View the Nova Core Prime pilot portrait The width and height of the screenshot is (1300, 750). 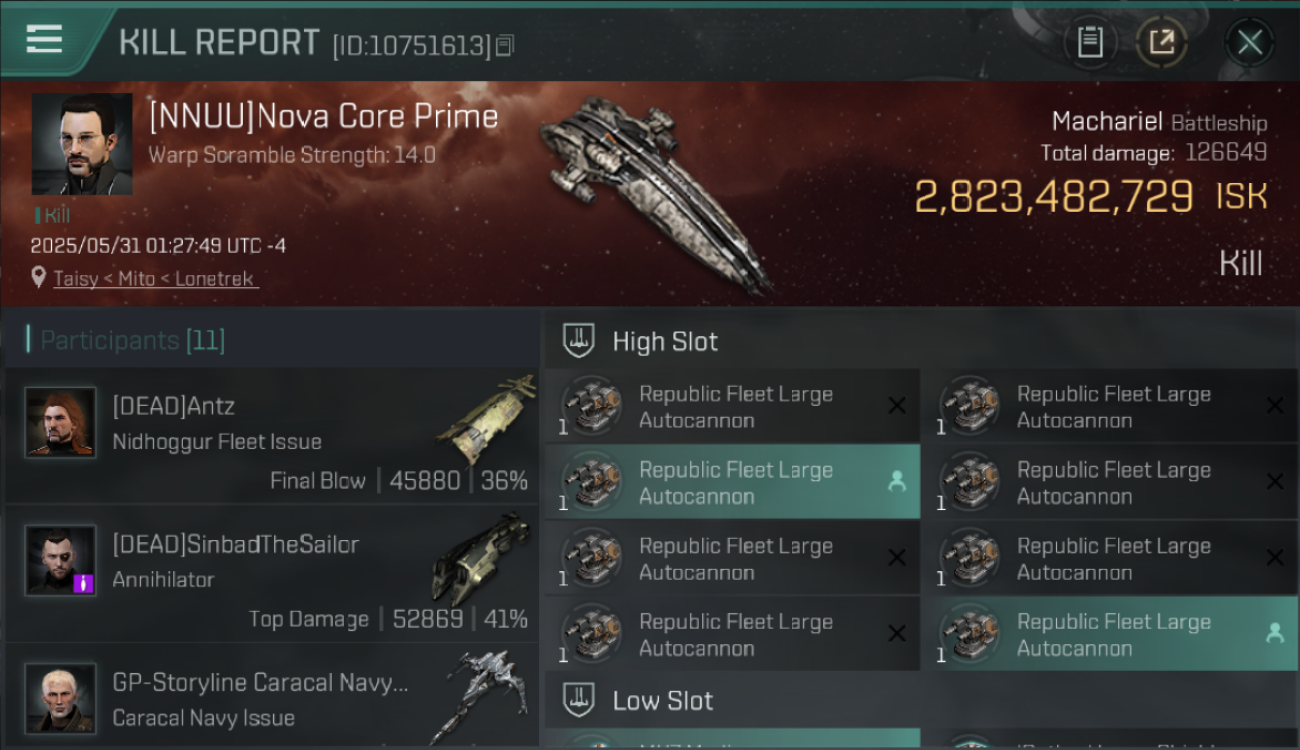82,144
